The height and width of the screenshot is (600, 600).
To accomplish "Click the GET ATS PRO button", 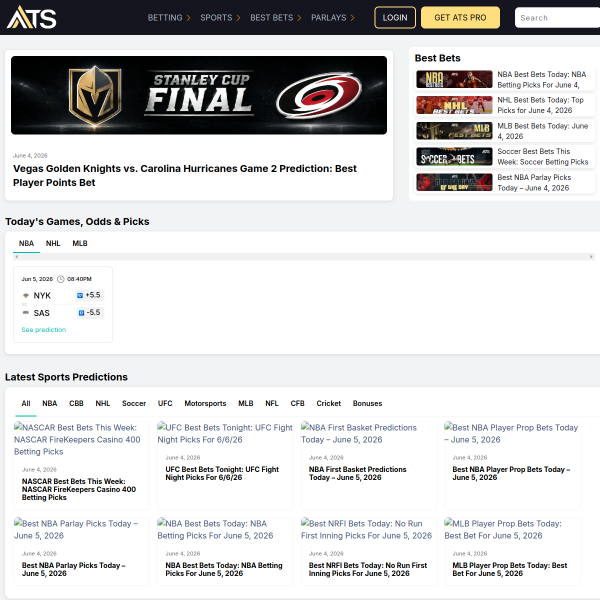I will pos(460,18).
